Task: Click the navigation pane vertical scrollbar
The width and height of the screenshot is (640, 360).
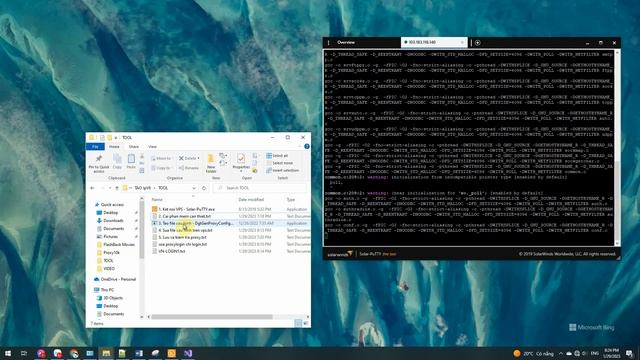Action: click(x=142, y=229)
